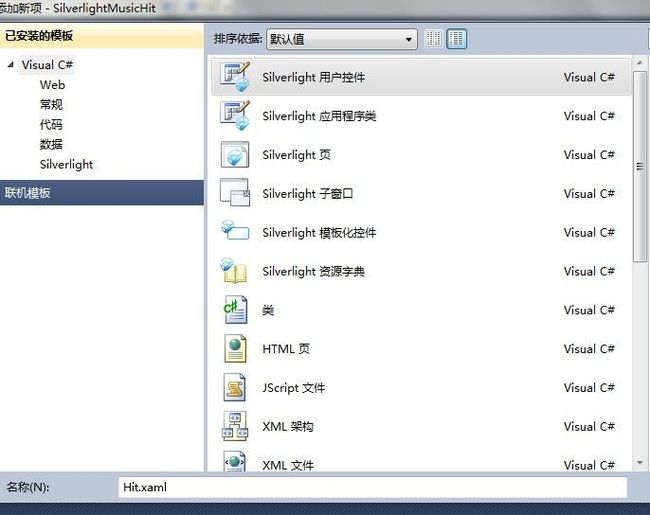Select the Silverlight 应用程序类 template icon
Image resolution: width=650 pixels, height=515 pixels.
click(235, 116)
